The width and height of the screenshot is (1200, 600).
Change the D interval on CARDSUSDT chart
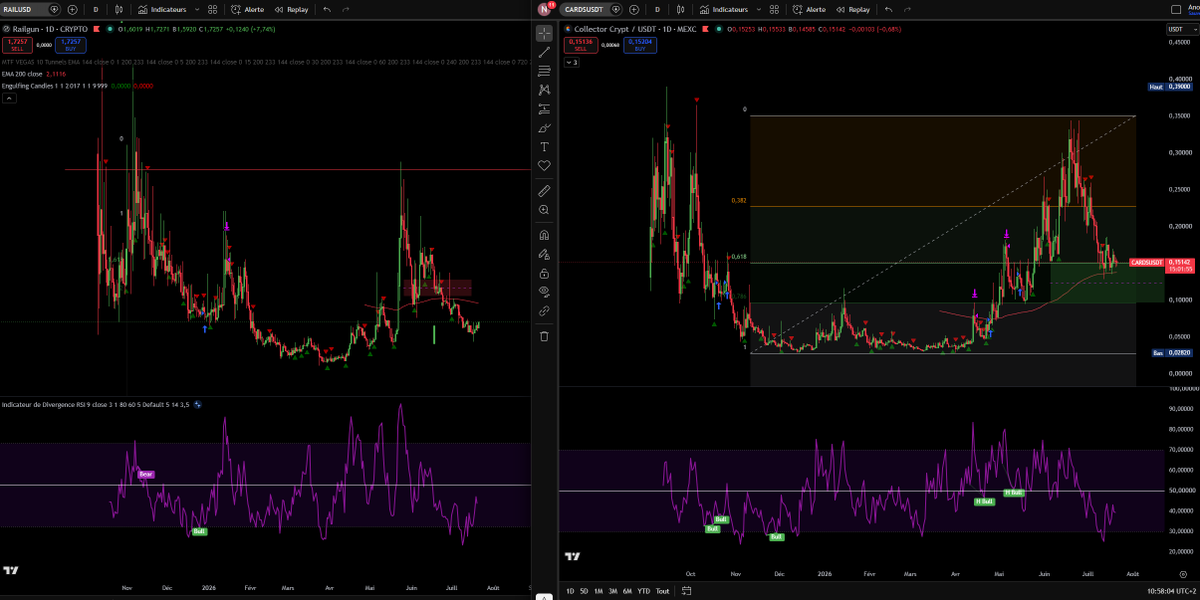point(658,9)
